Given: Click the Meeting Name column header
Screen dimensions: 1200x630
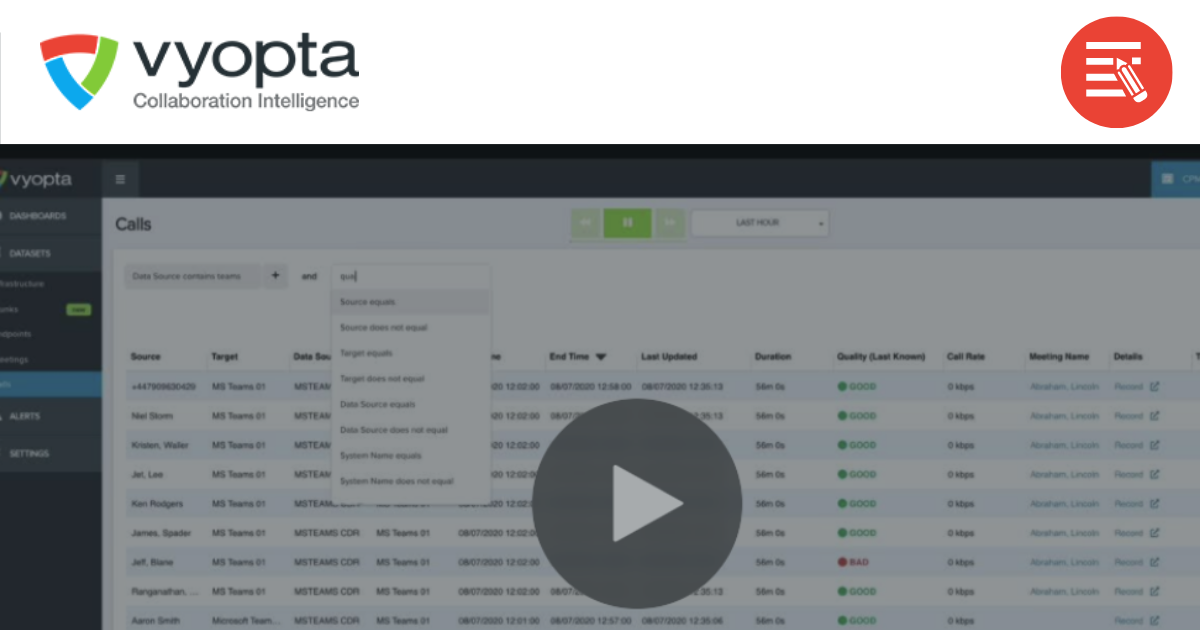Looking at the screenshot, I should (1059, 357).
